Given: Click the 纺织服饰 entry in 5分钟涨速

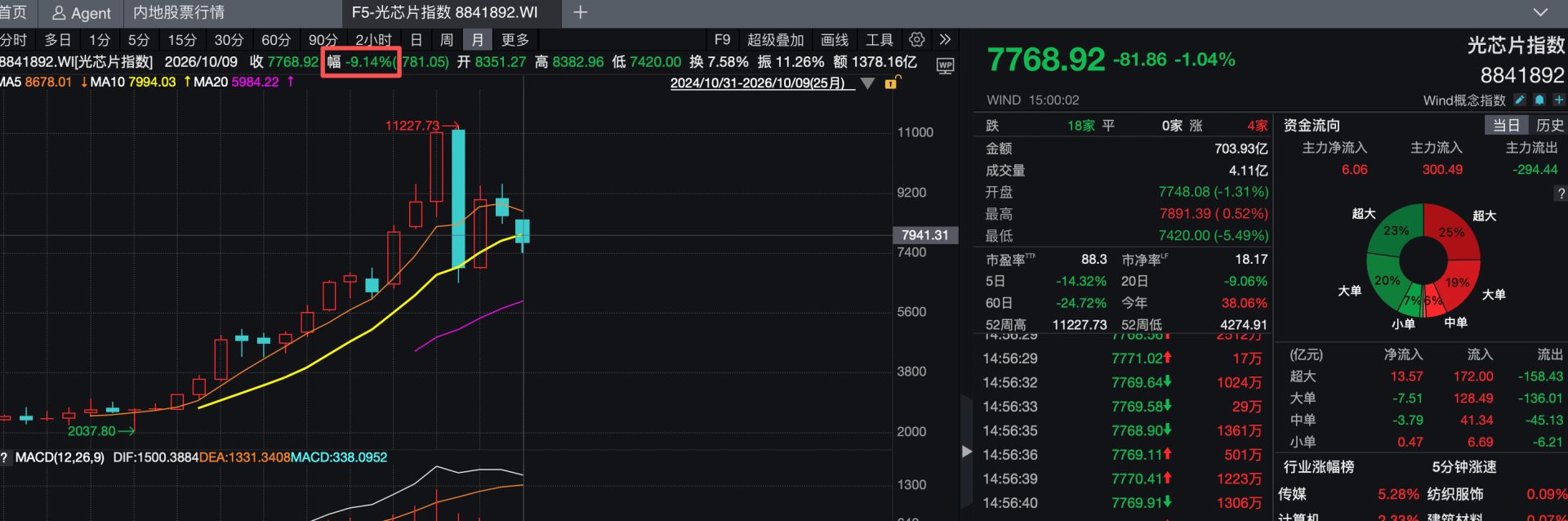Looking at the screenshot, I should tap(1455, 494).
